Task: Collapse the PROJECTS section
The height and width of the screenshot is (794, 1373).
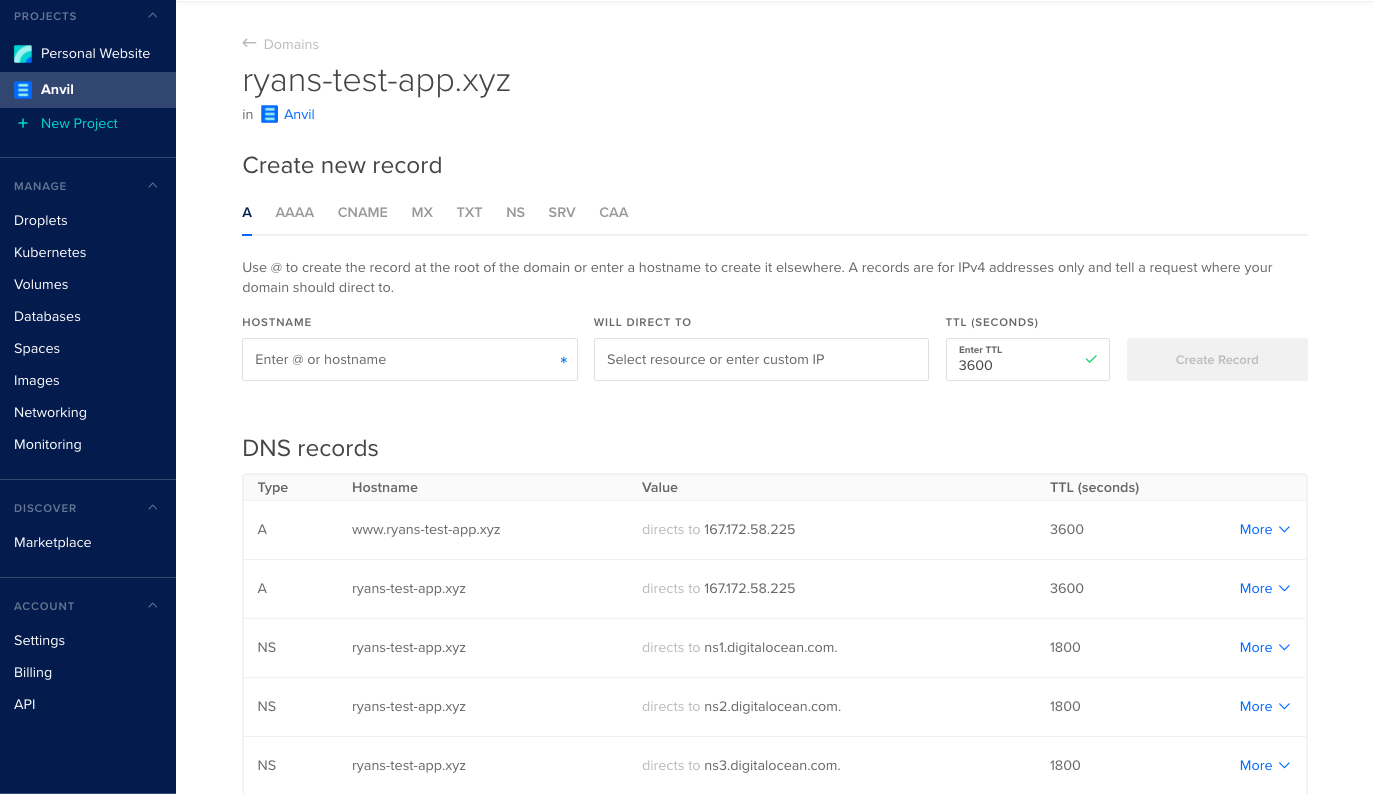Action: (151, 15)
